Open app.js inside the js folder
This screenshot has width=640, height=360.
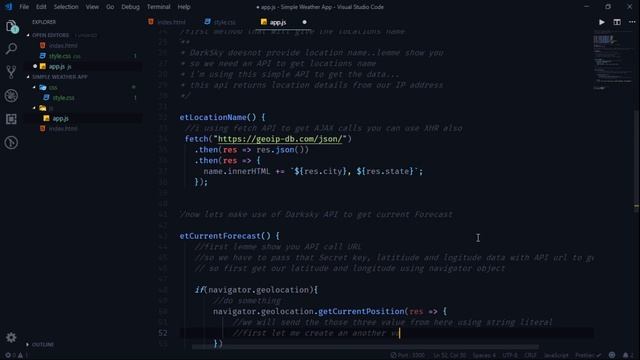pyautogui.click(x=60, y=118)
